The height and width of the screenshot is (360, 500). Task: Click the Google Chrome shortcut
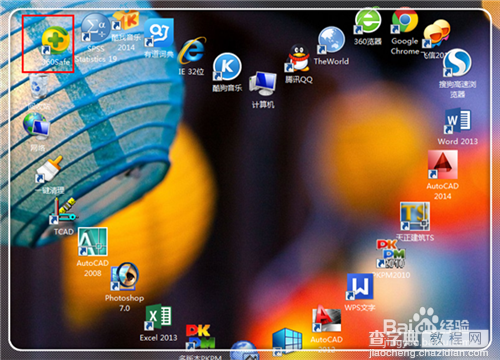coord(405,21)
